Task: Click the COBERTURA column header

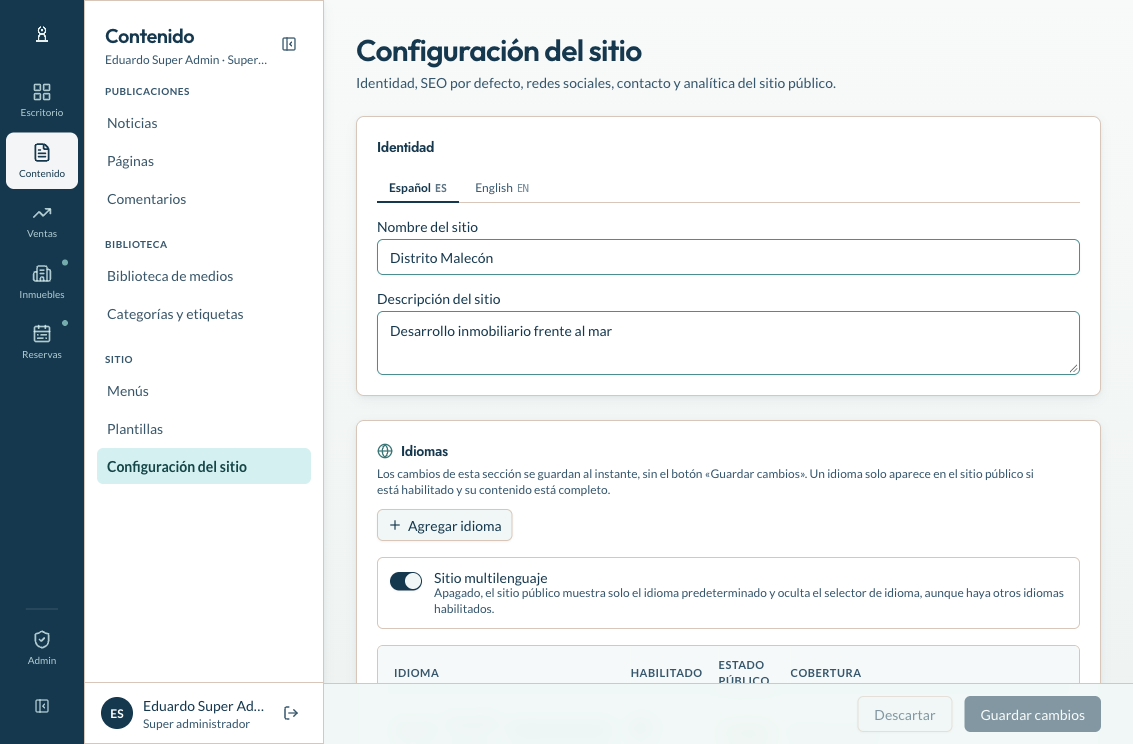Action: [x=825, y=673]
